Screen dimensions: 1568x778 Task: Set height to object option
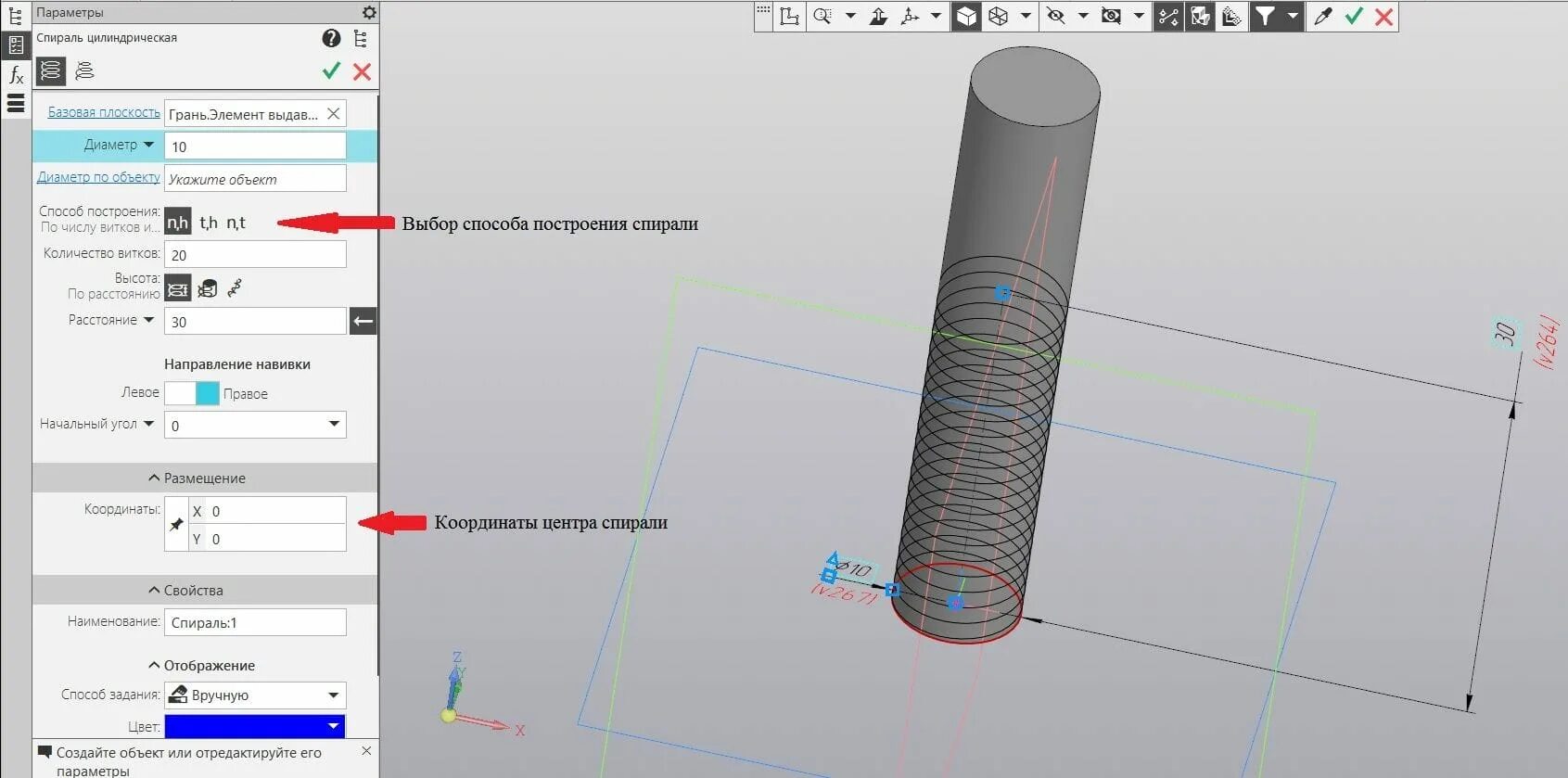pyautogui.click(x=208, y=288)
